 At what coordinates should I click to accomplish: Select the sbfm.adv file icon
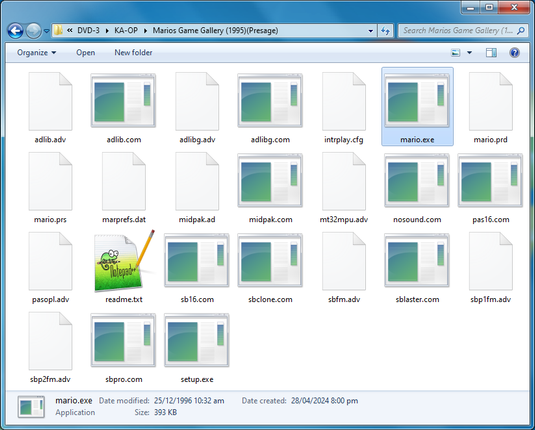point(344,261)
